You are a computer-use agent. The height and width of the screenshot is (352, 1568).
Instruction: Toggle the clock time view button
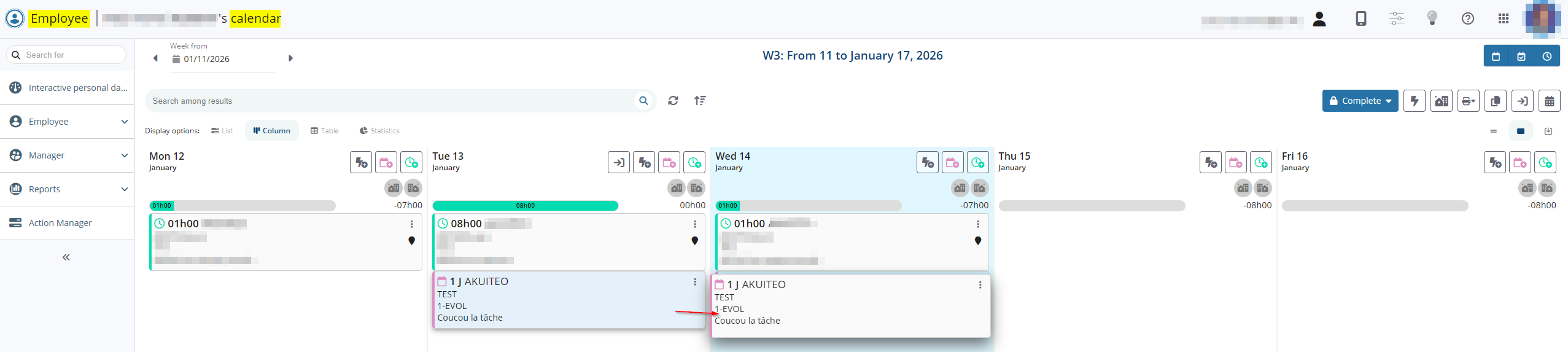[1547, 57]
